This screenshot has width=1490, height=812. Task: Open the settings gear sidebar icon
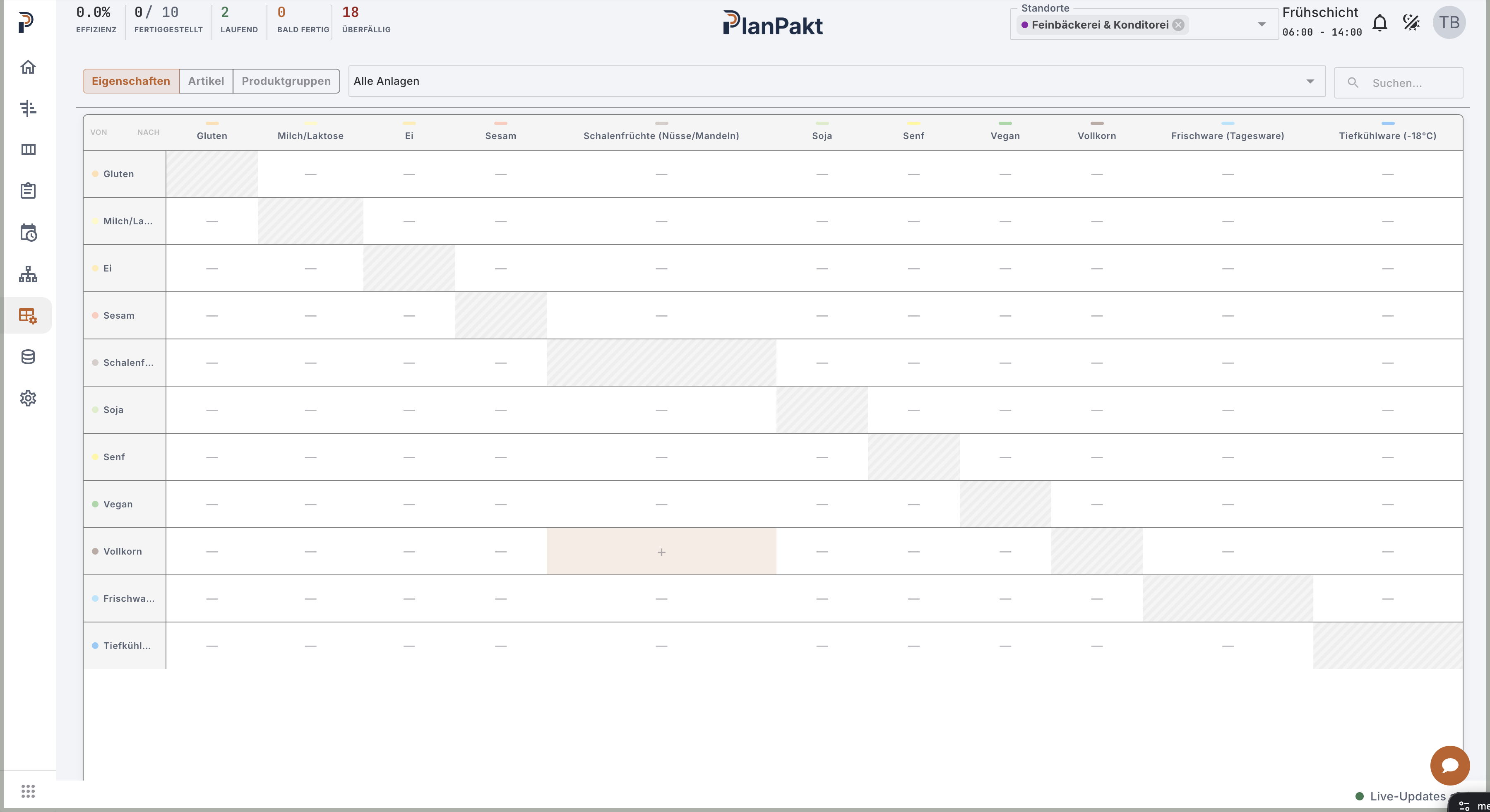pos(28,398)
